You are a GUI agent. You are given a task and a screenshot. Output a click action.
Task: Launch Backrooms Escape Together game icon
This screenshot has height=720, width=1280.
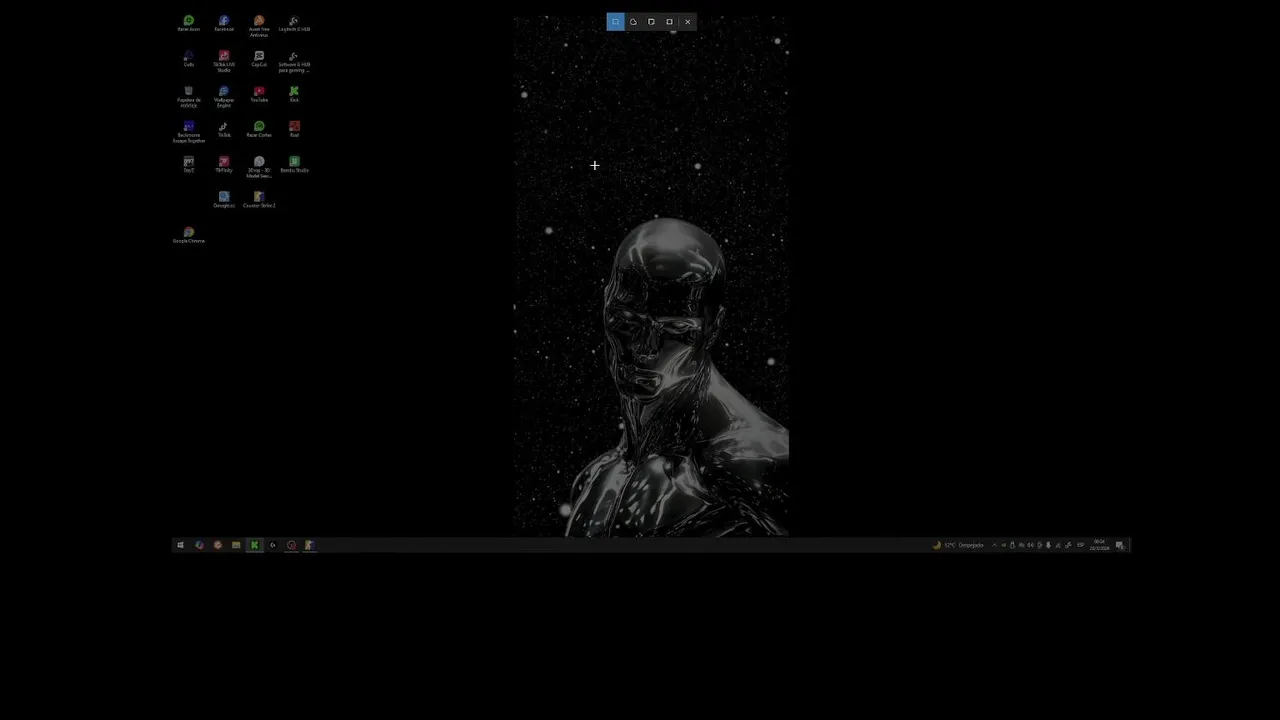[x=189, y=132]
